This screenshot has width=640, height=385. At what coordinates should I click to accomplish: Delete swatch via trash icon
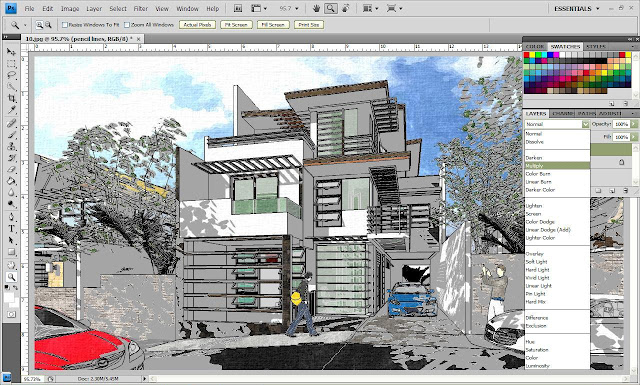coord(626,104)
